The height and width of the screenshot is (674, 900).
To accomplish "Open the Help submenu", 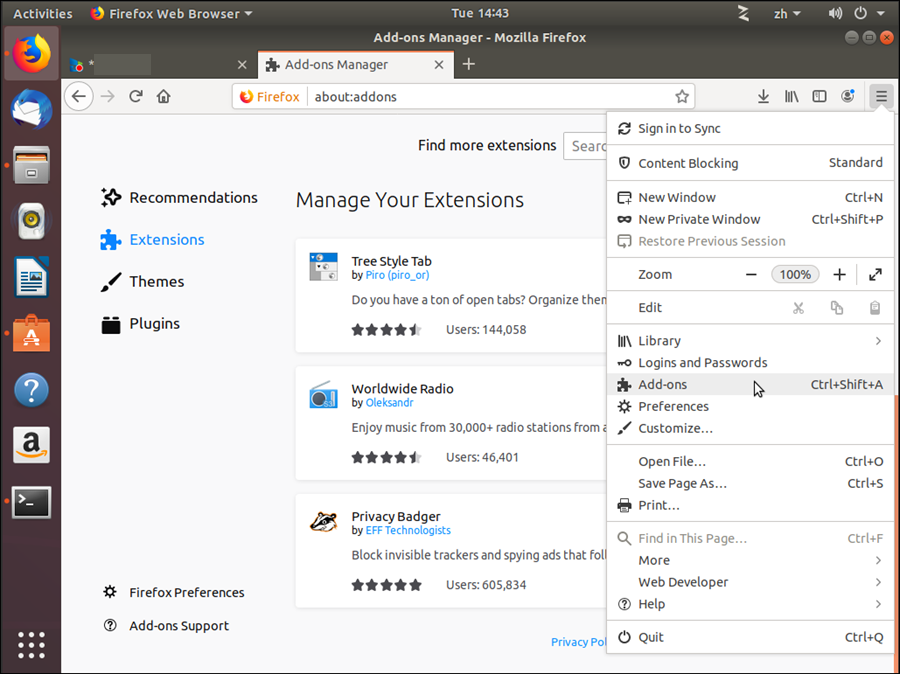I will point(877,604).
